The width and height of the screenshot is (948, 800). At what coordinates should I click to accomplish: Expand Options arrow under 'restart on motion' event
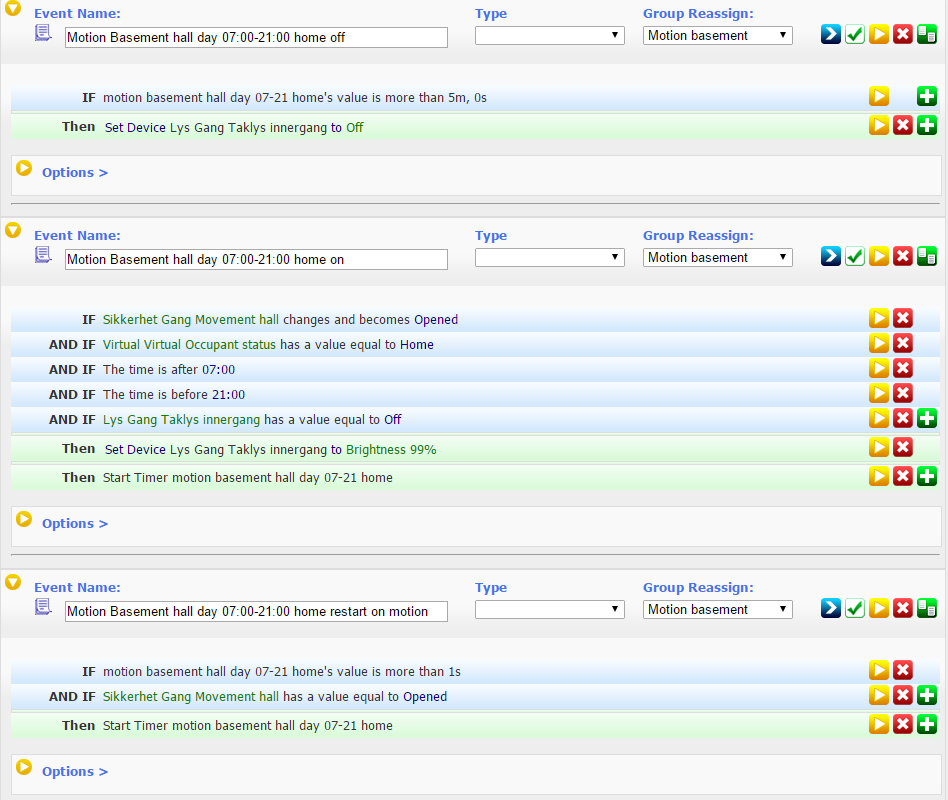click(24, 767)
